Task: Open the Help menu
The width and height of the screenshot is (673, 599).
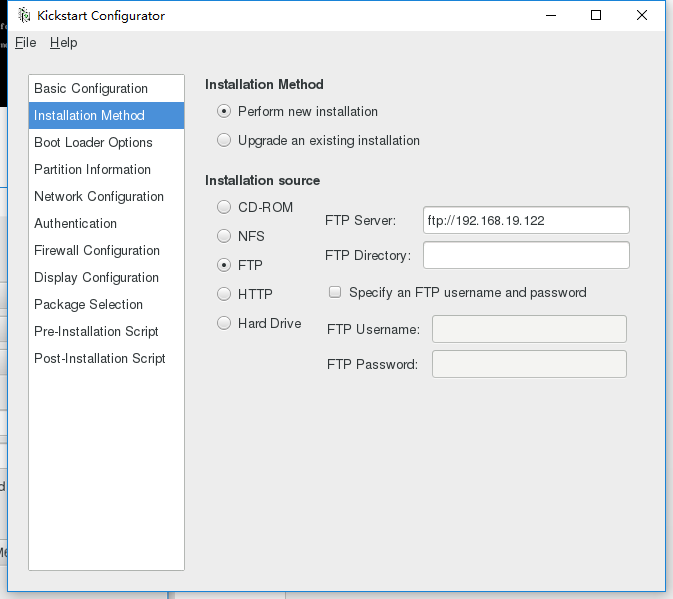Action: (x=63, y=43)
